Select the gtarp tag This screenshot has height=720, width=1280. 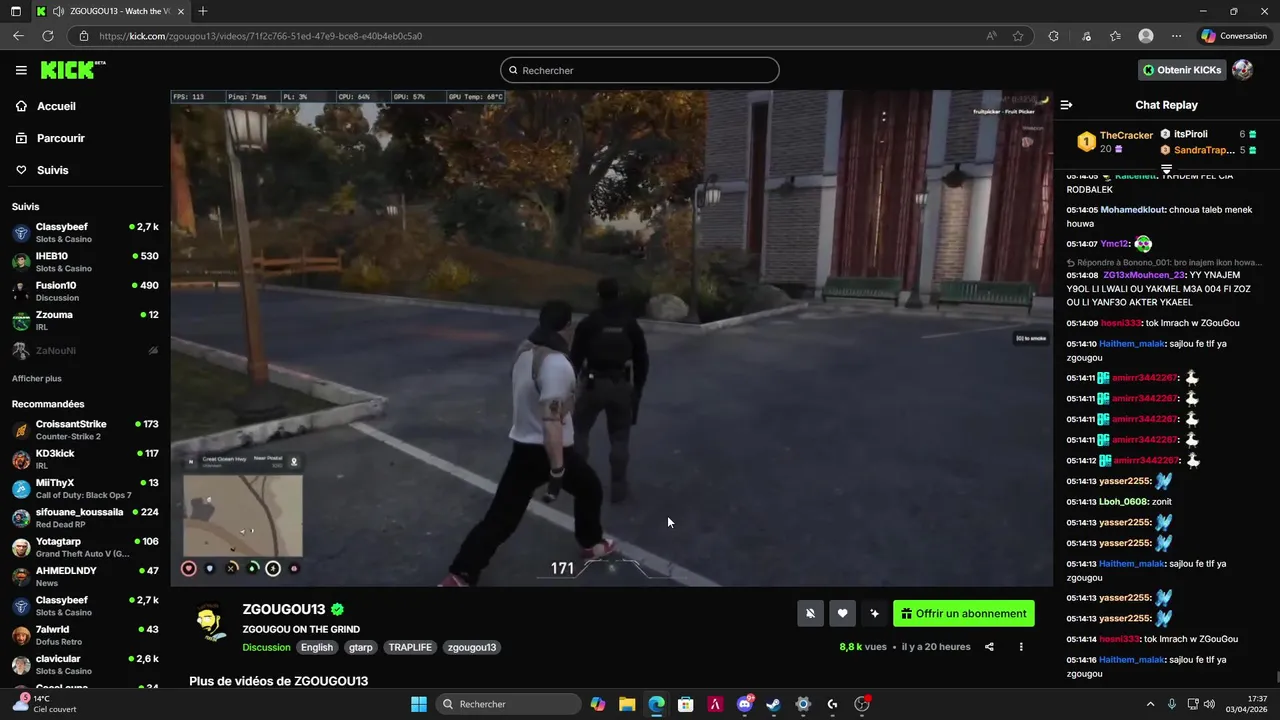click(361, 647)
